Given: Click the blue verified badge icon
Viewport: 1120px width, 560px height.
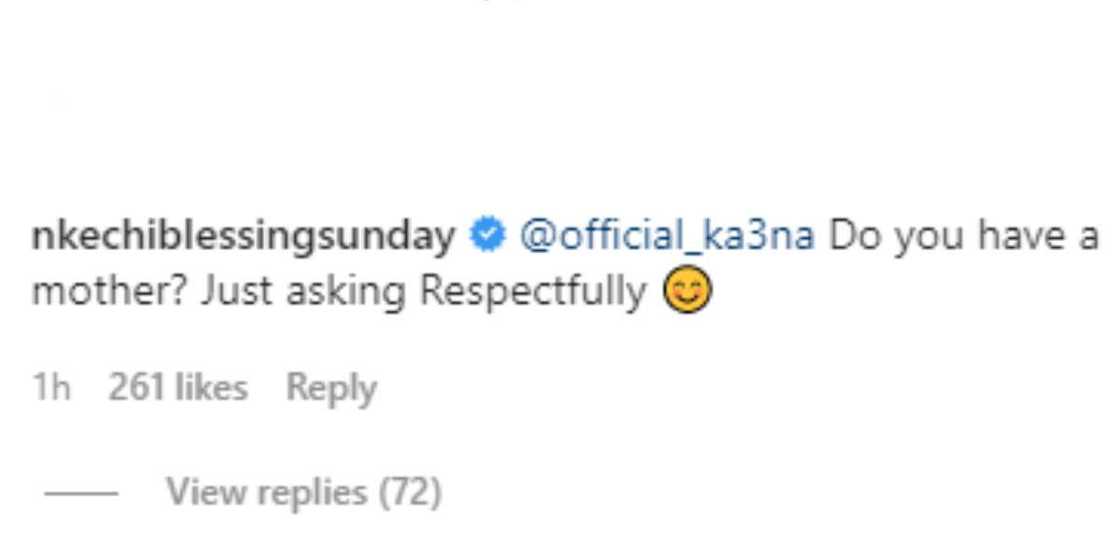Looking at the screenshot, I should pyautogui.click(x=488, y=237).
